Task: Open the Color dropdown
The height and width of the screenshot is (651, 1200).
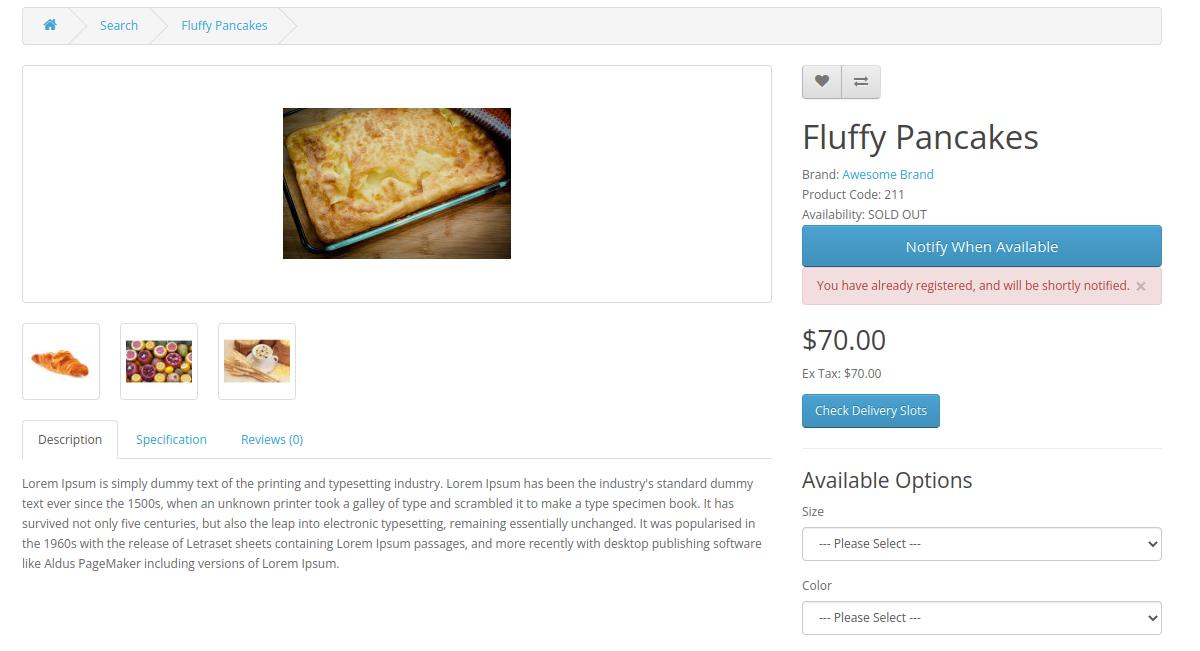Action: 981,617
